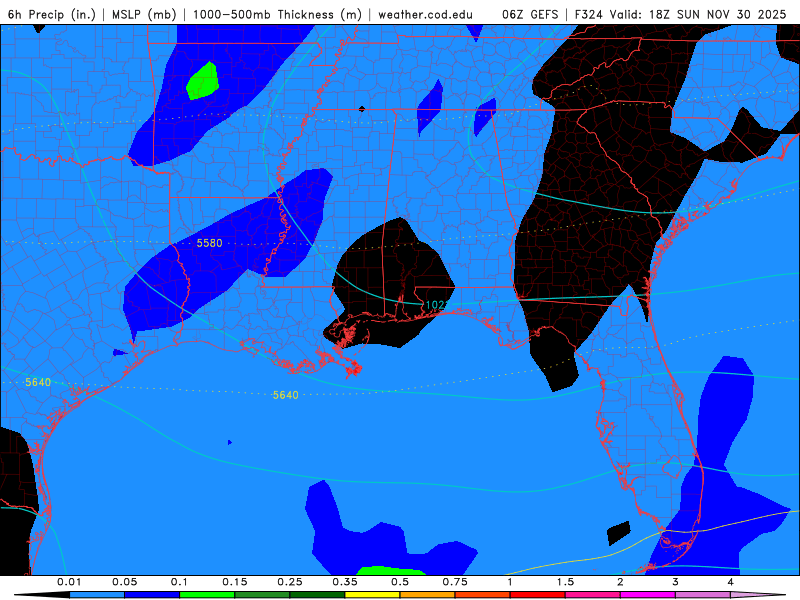The height and width of the screenshot is (600, 800).
Task: Click the legend value 3
Action: [676, 582]
